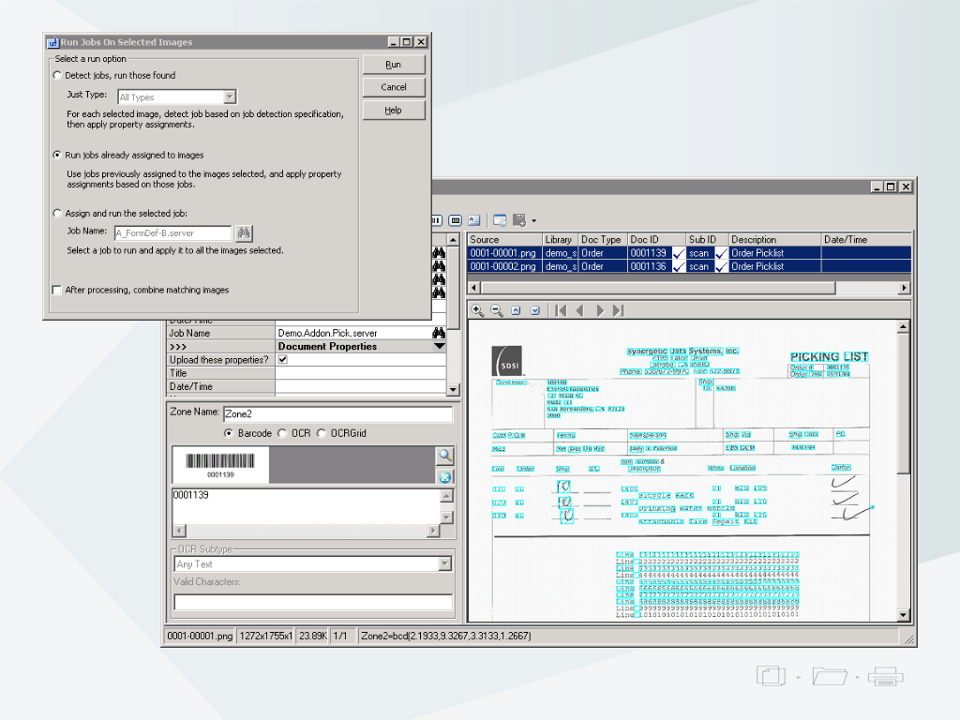Click binoculars icon in Demo.Addon.Pick.server row
The height and width of the screenshot is (720, 960).
(438, 332)
